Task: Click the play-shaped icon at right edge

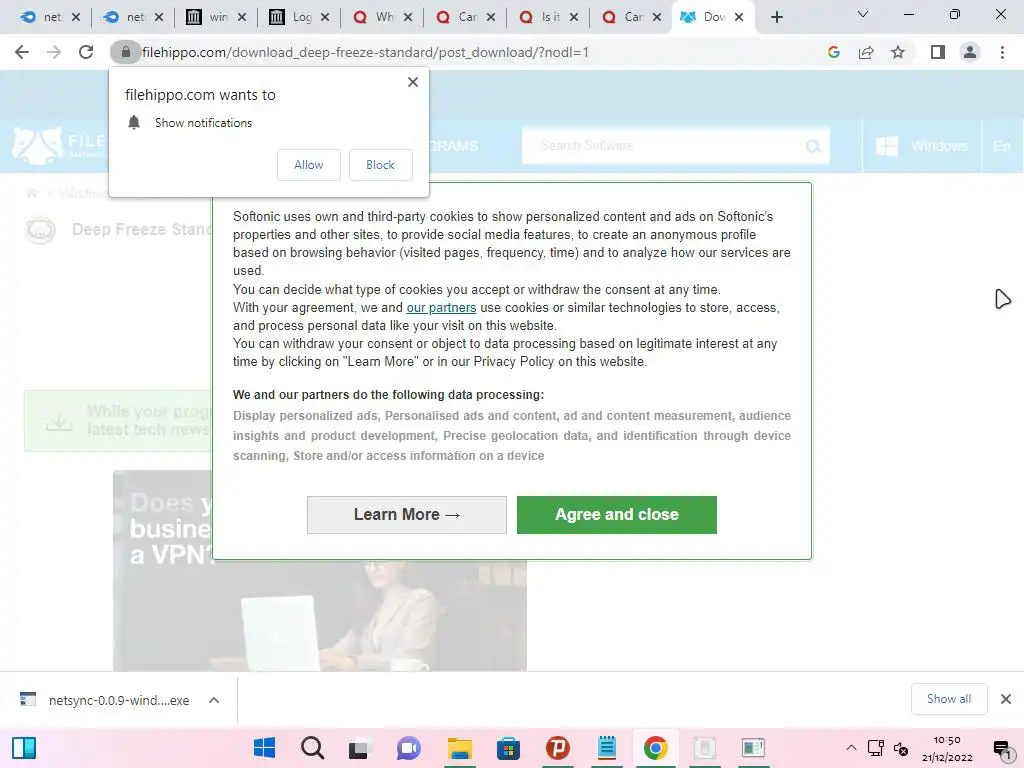Action: coord(1002,299)
